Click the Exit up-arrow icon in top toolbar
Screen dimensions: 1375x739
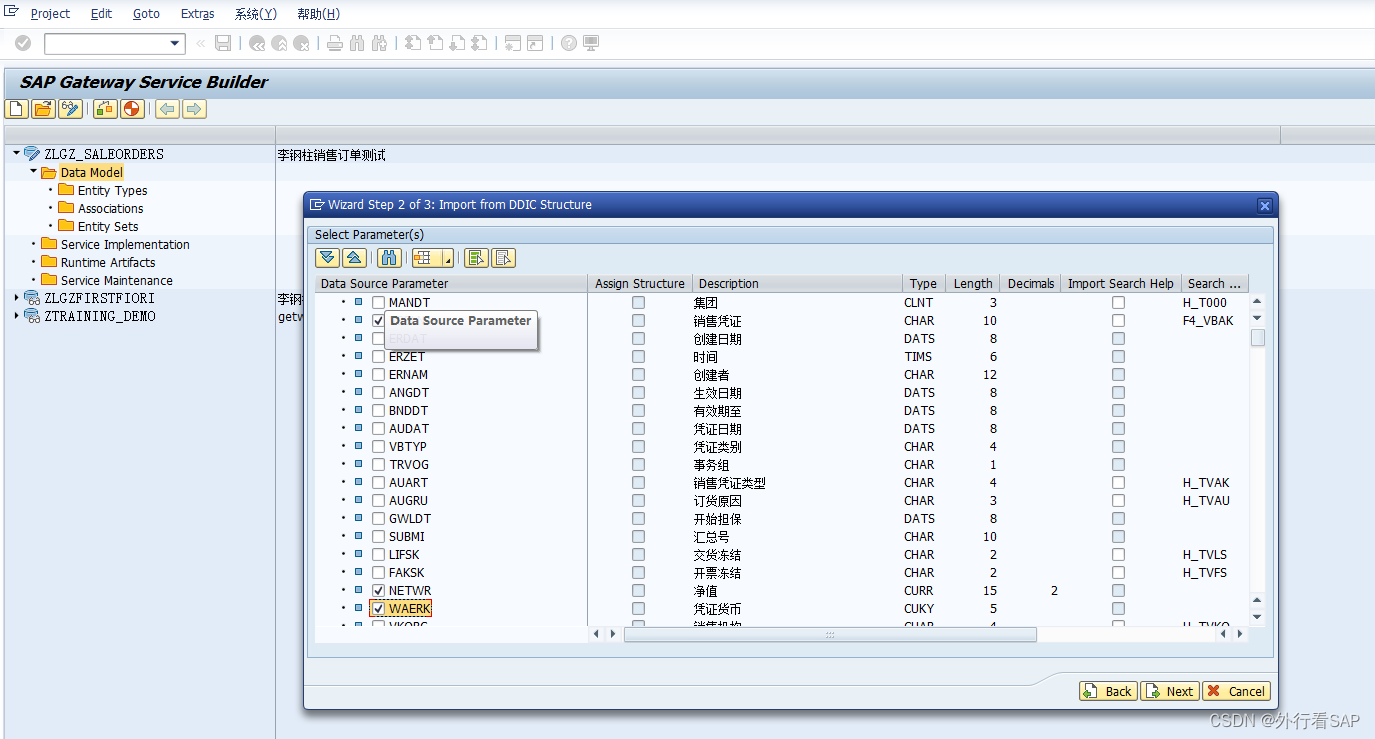tap(279, 43)
